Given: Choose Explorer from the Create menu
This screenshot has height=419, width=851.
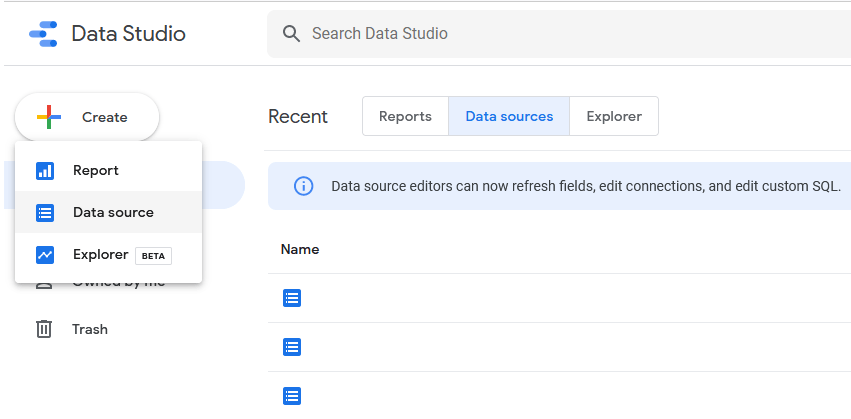Looking at the screenshot, I should (x=109, y=255).
